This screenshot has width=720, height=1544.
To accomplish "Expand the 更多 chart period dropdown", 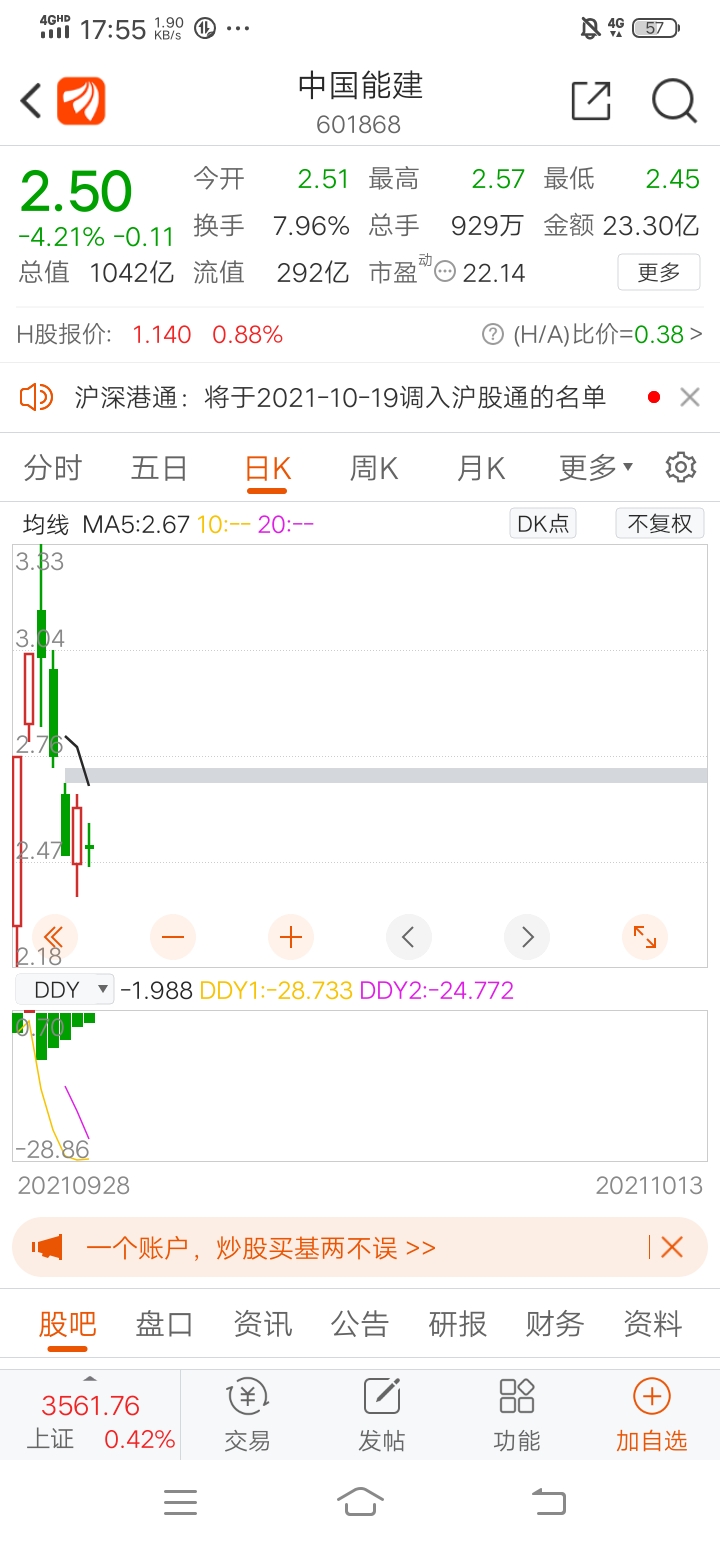I will coord(596,467).
